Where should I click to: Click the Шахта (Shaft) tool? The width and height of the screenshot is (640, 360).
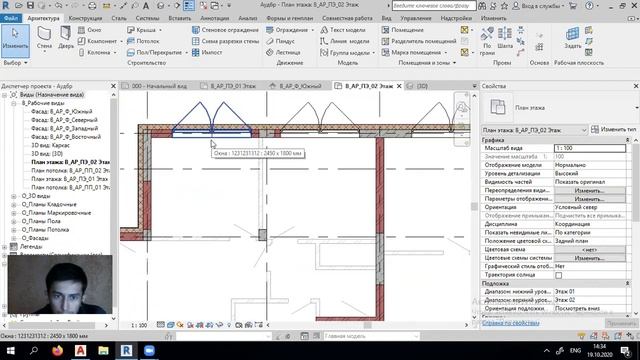pos(505,39)
